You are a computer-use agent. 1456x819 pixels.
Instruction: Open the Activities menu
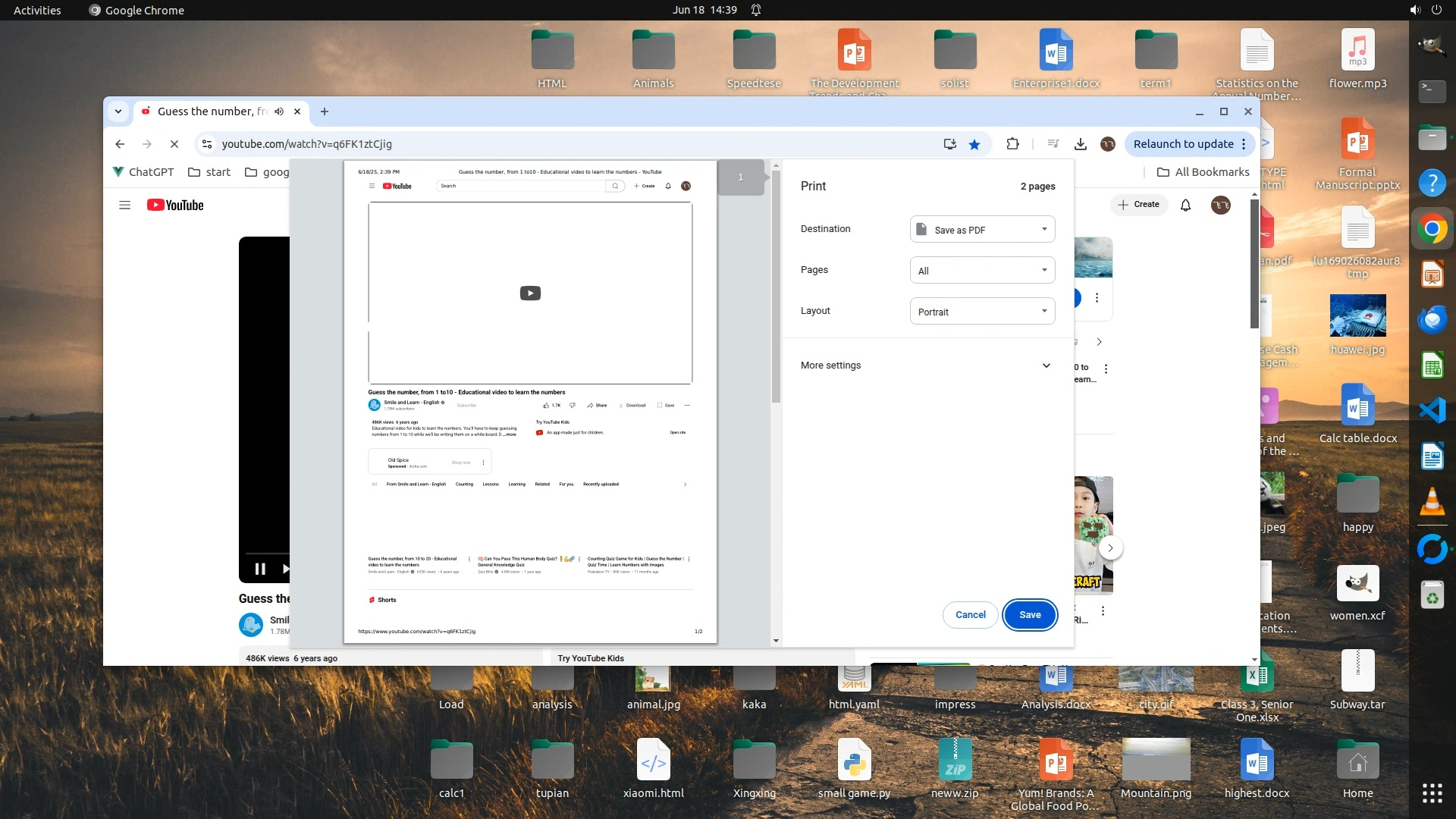pos(37,10)
